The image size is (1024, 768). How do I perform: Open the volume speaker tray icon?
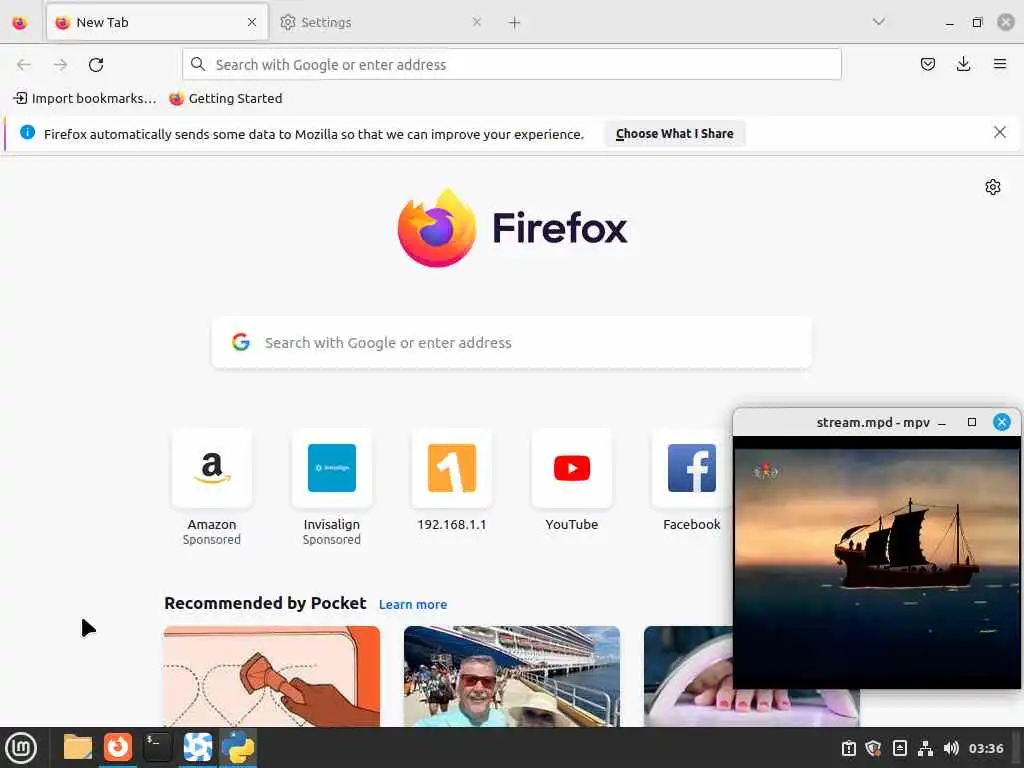point(951,748)
